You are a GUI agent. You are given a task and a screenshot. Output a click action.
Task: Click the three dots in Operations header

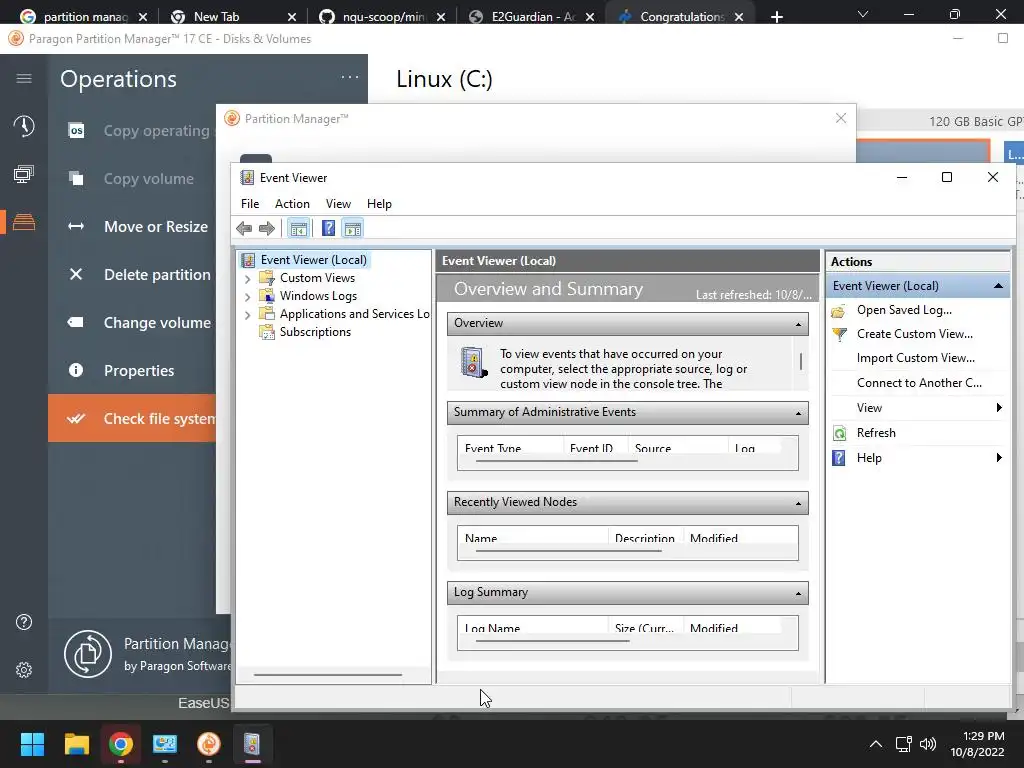pyautogui.click(x=350, y=78)
